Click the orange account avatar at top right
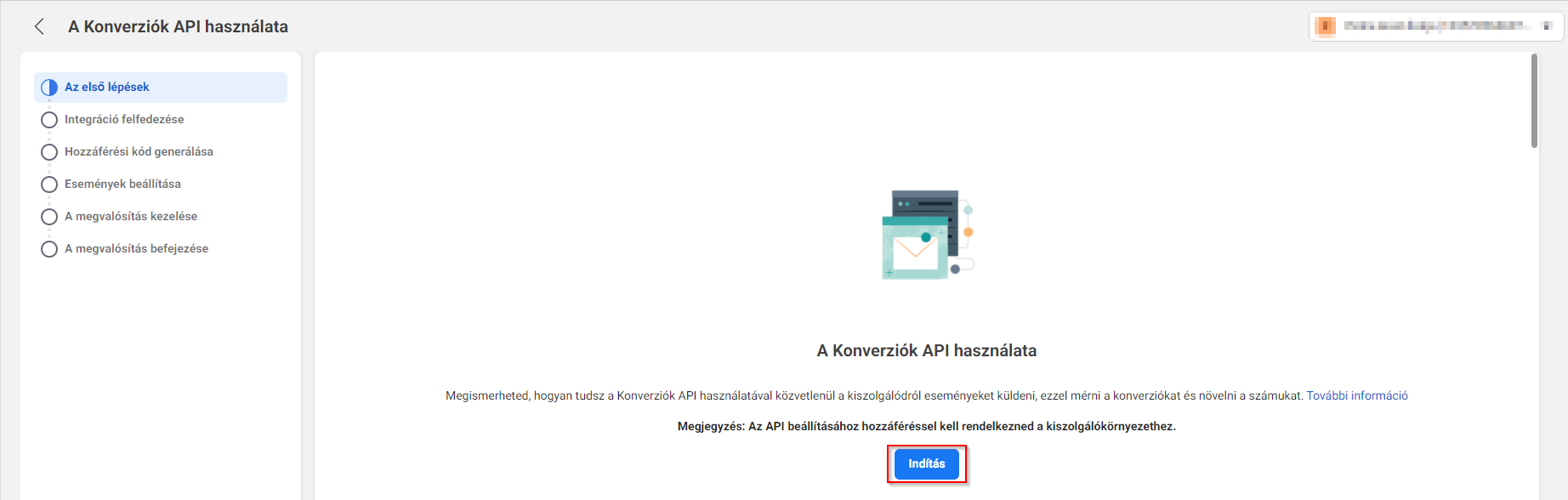Viewport: 1568px width, 500px height. pos(1325,26)
